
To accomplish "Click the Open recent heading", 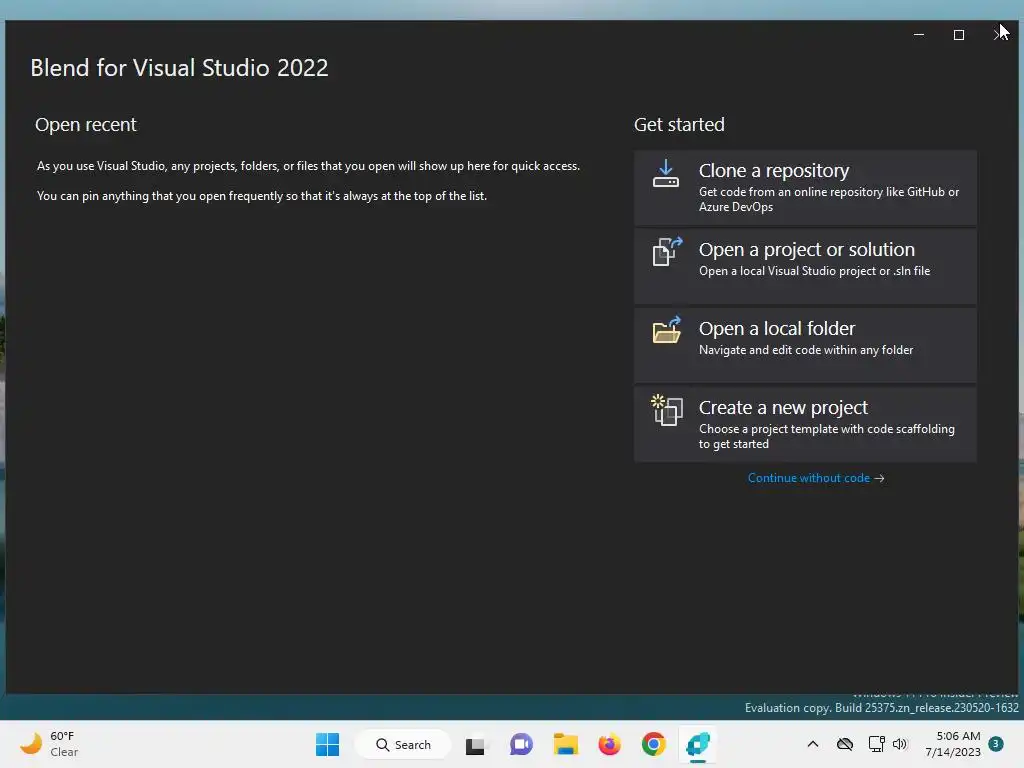I will click(x=86, y=124).
